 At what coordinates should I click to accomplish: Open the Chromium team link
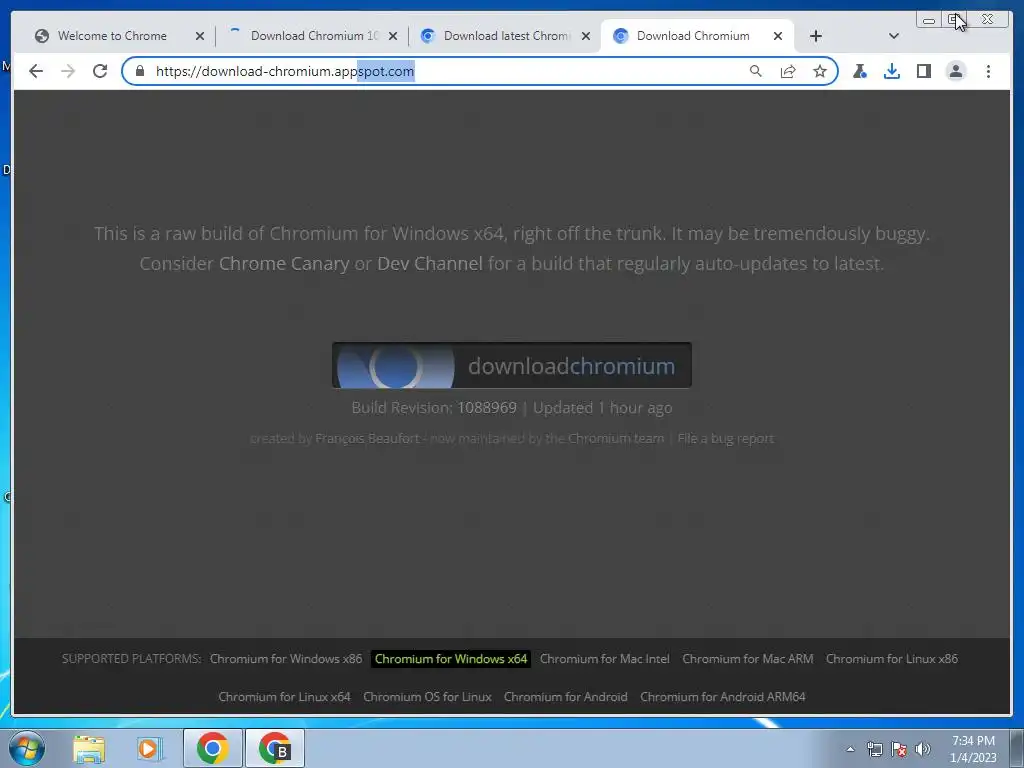[616, 438]
